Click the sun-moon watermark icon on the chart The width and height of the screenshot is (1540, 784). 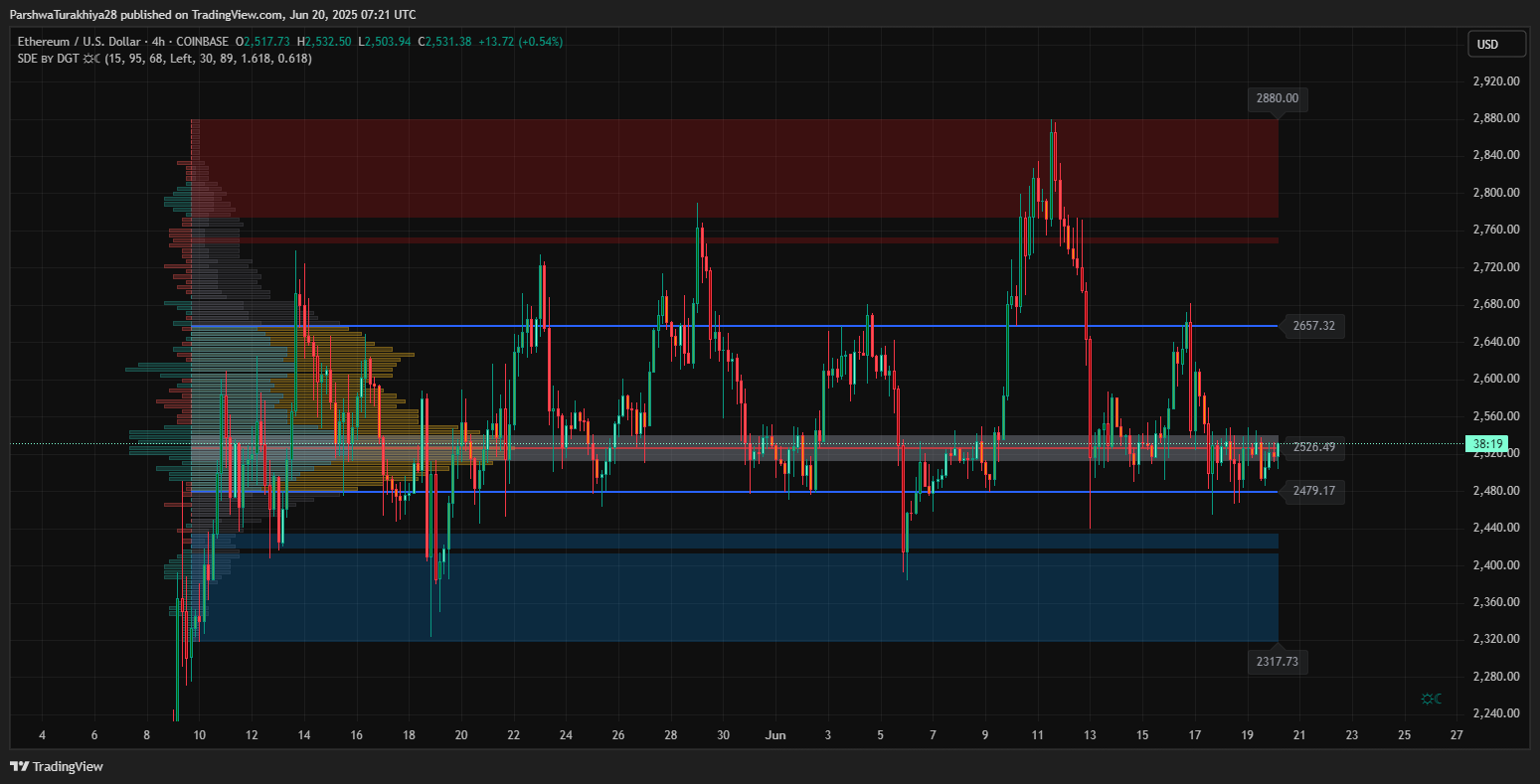click(x=1432, y=700)
